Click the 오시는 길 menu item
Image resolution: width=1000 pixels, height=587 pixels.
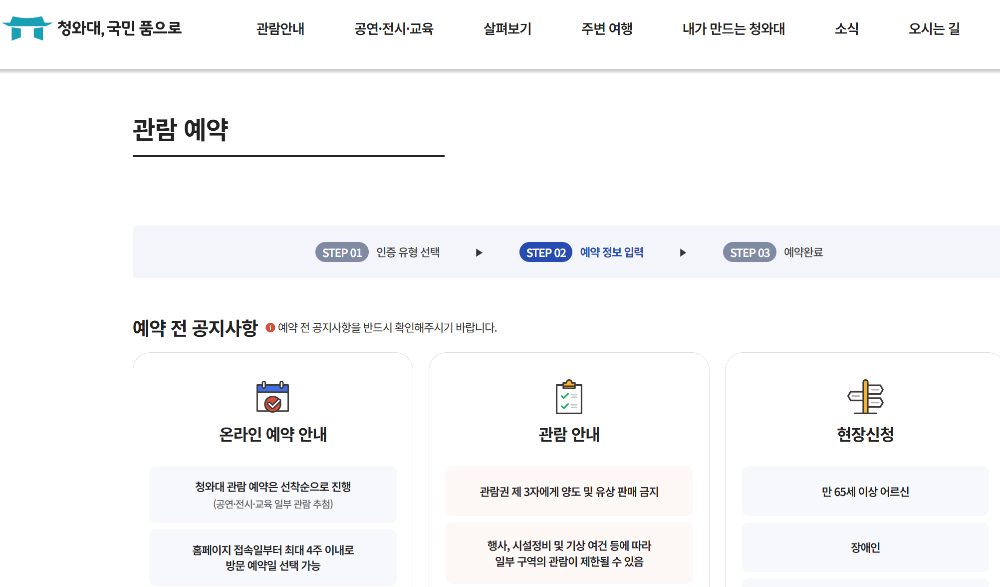tap(934, 30)
